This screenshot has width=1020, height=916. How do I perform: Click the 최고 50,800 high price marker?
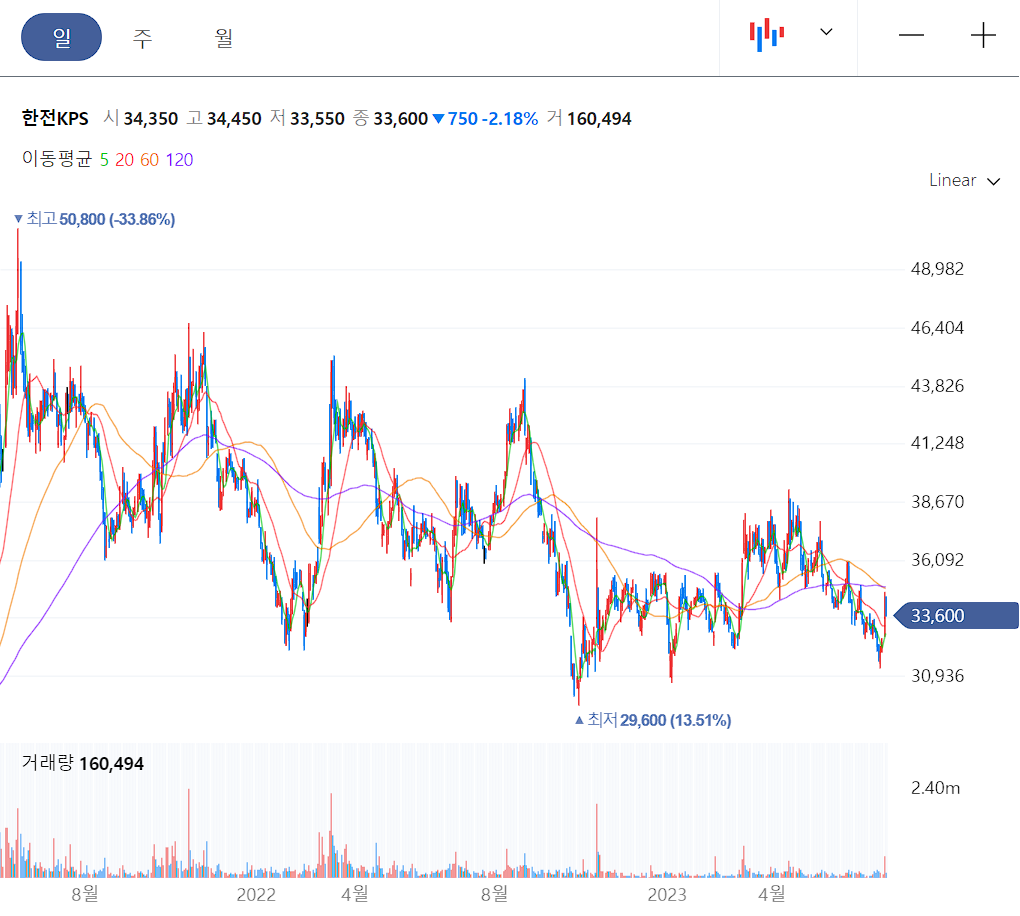click(94, 219)
